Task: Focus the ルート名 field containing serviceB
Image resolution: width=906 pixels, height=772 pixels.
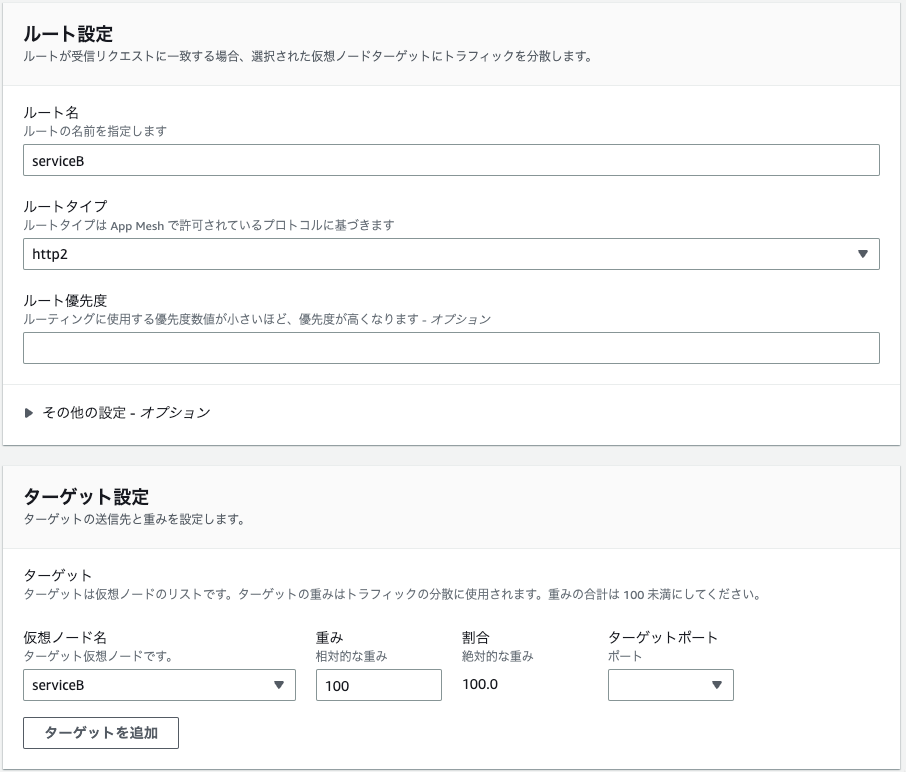Action: point(451,160)
